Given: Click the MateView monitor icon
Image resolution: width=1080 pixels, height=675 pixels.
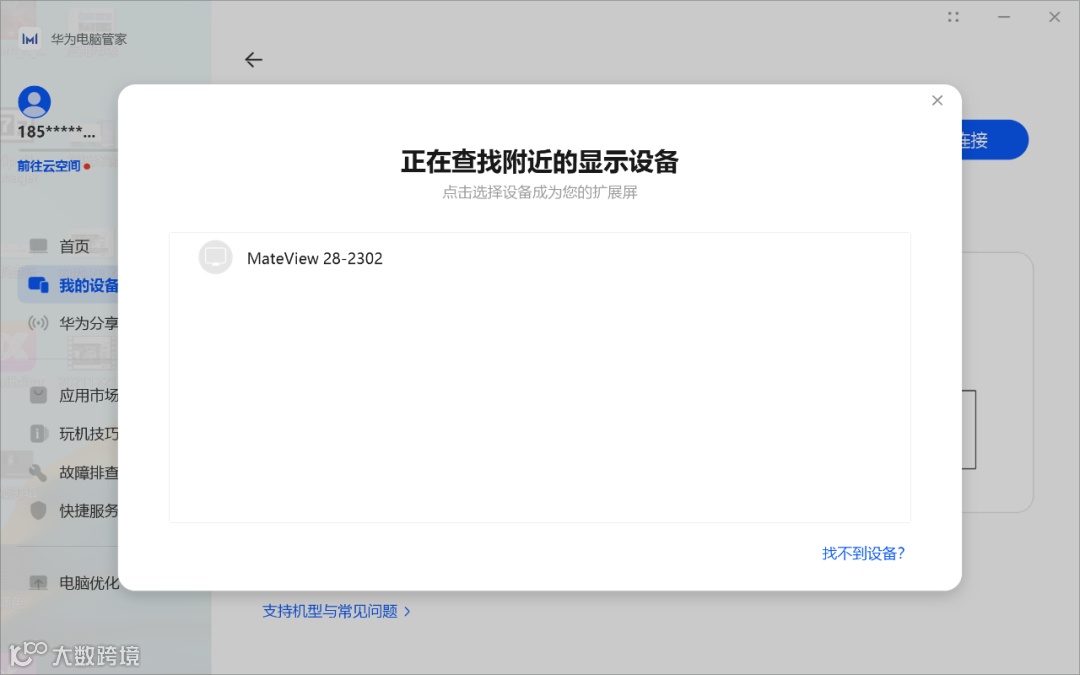Looking at the screenshot, I should [x=216, y=258].
